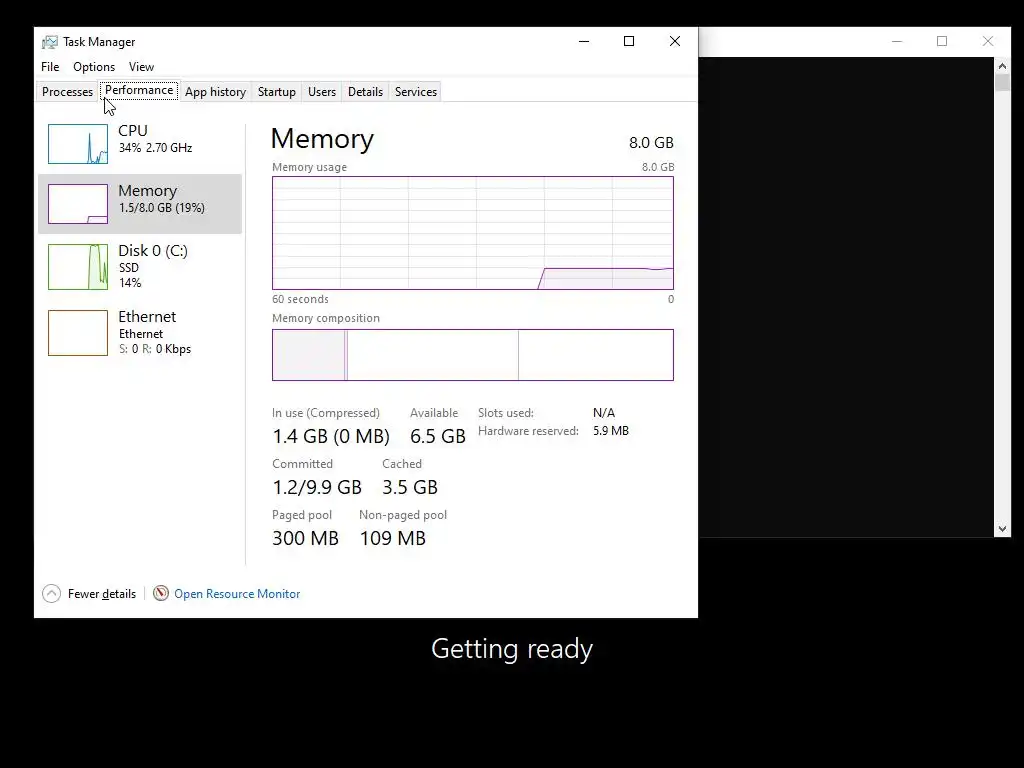The image size is (1024, 768).
Task: Open Resource Monitor link
Action: (x=237, y=594)
